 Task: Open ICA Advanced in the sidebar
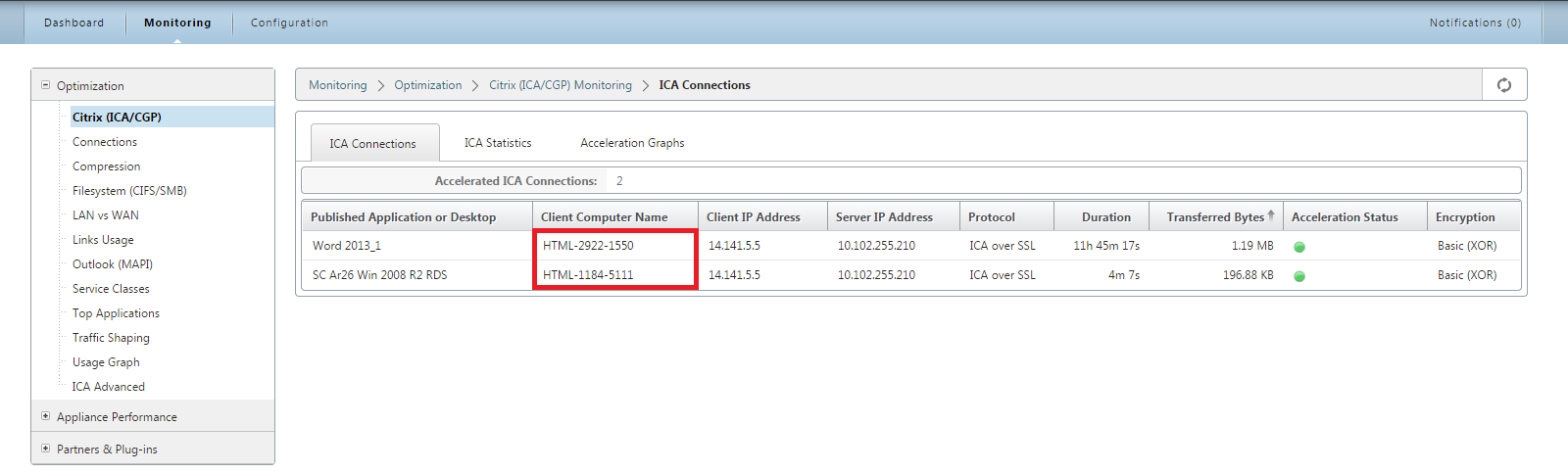coord(108,387)
